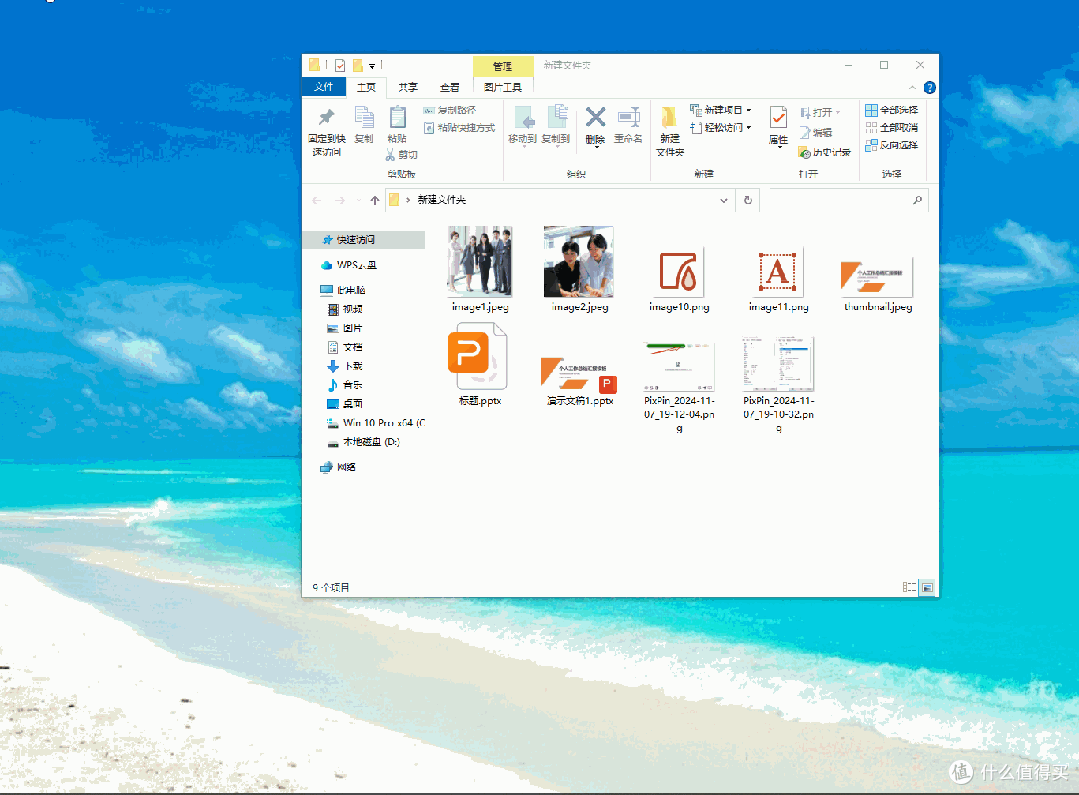Image resolution: width=1079 pixels, height=795 pixels.
Task: Open Customize Quick Access Toolbar dropdown
Action: coord(372,66)
